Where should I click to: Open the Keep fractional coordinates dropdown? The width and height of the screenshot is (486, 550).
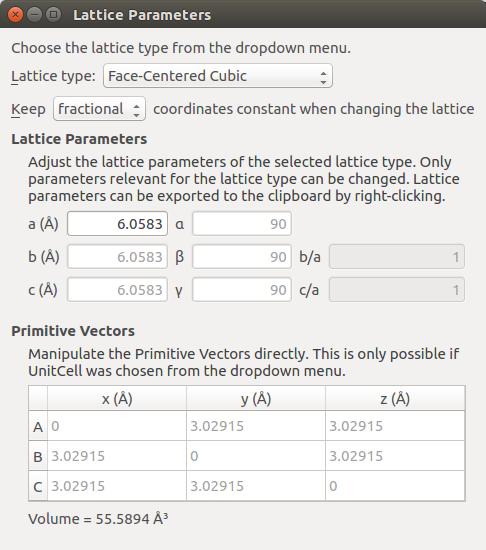[99, 109]
